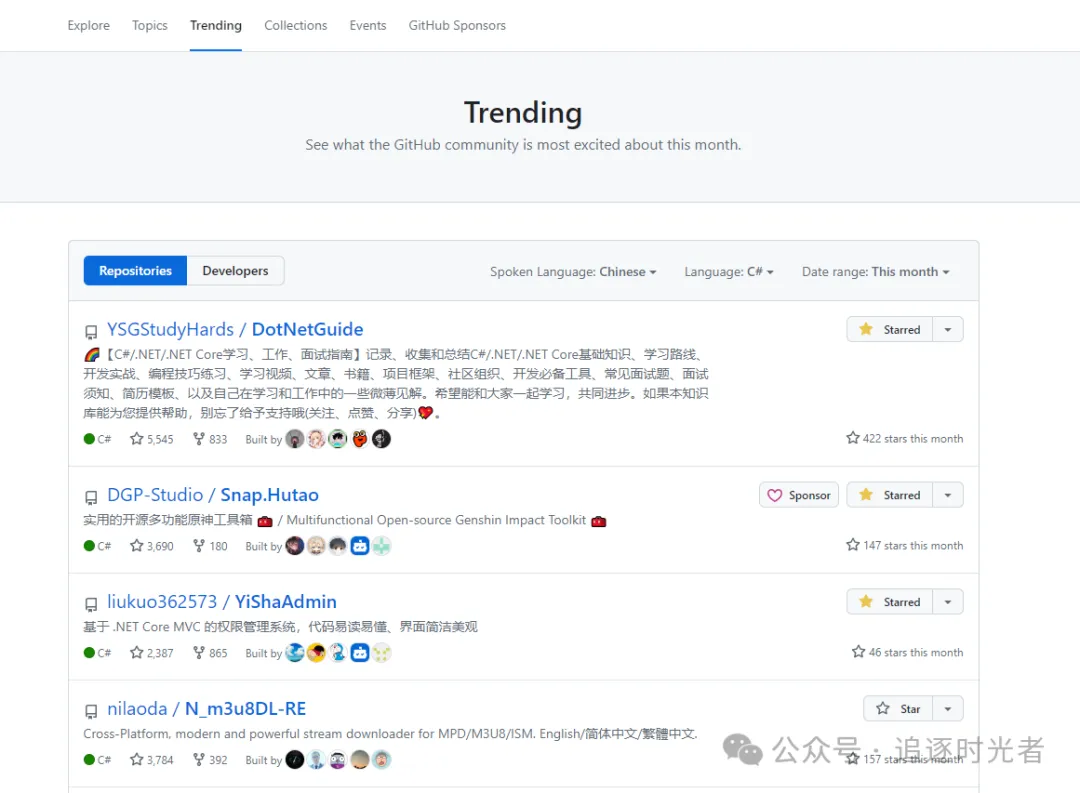Click second contributor avatar of DotNetGuide
The width and height of the screenshot is (1080, 793).
point(316,439)
